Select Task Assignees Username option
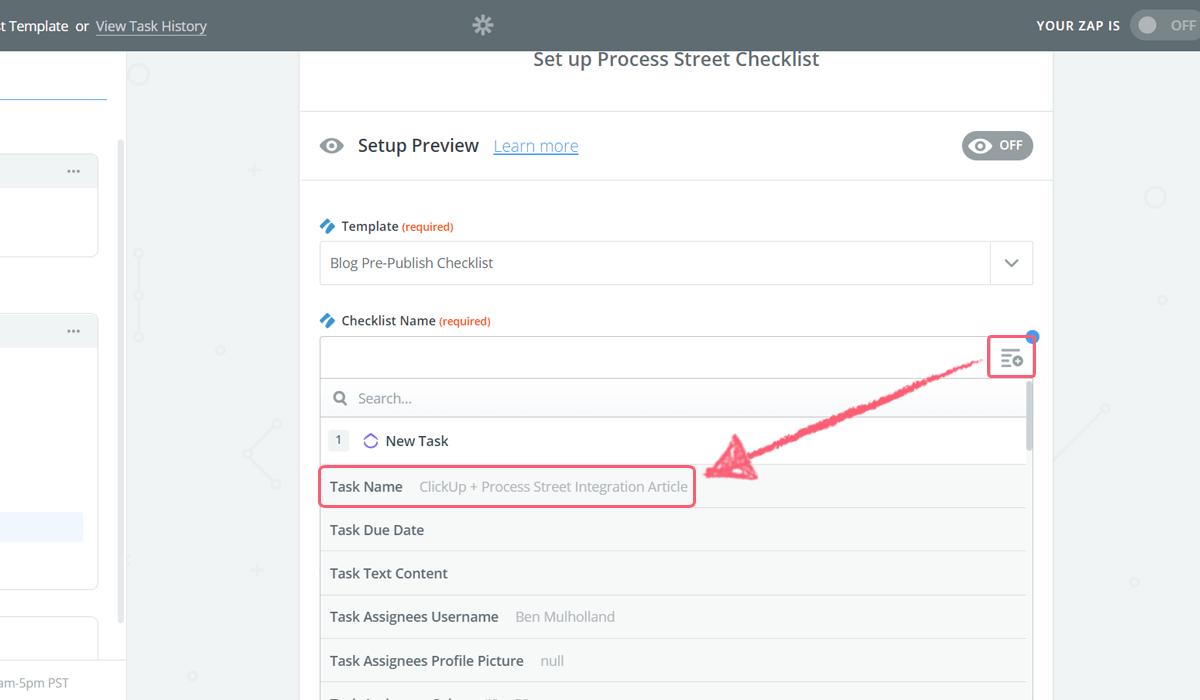Viewport: 1200px width, 700px height. [414, 617]
